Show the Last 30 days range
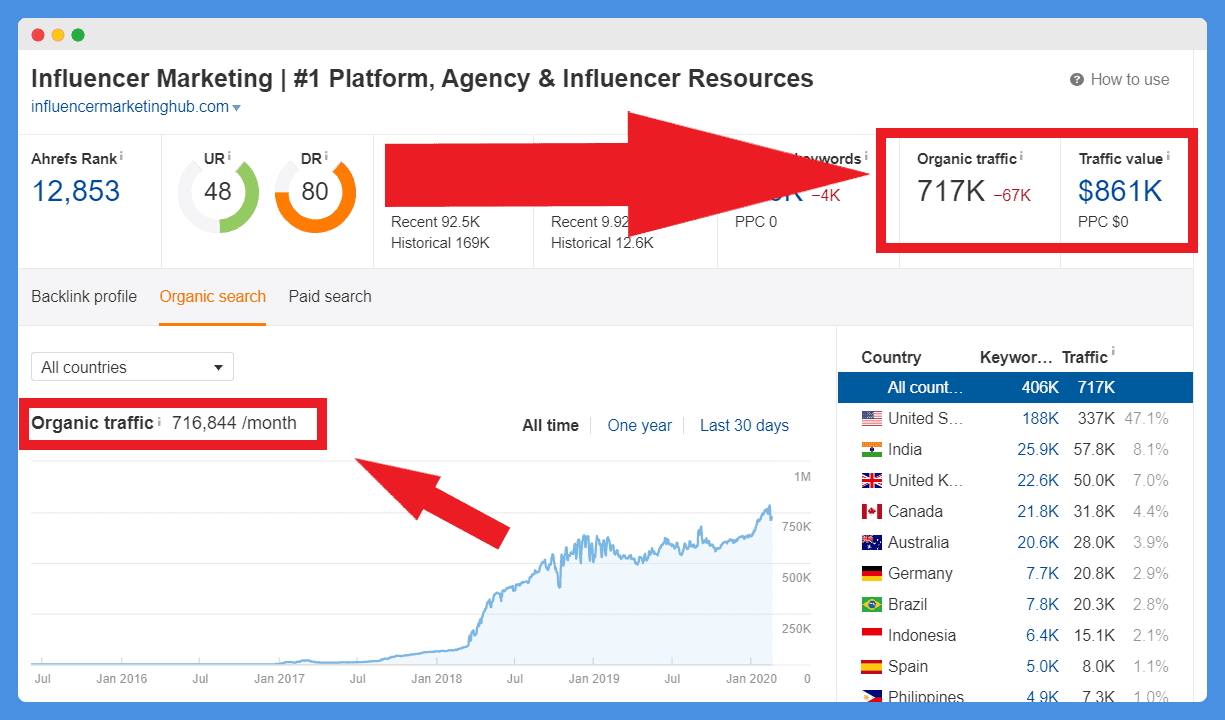 point(744,425)
